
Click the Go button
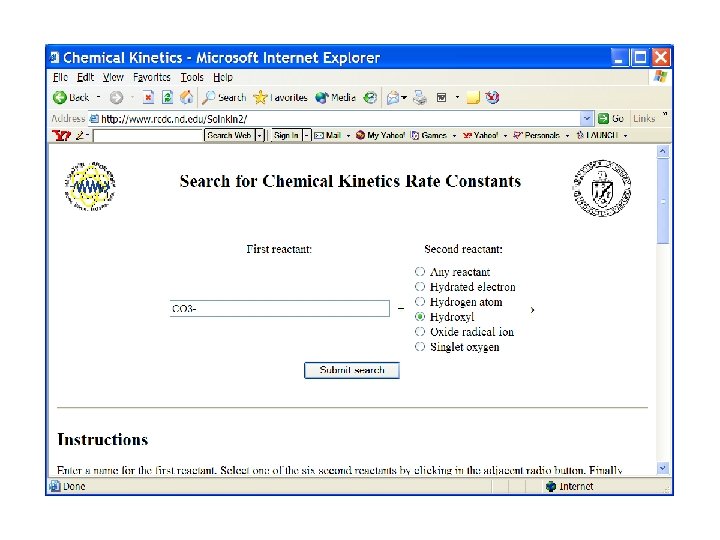[611, 119]
